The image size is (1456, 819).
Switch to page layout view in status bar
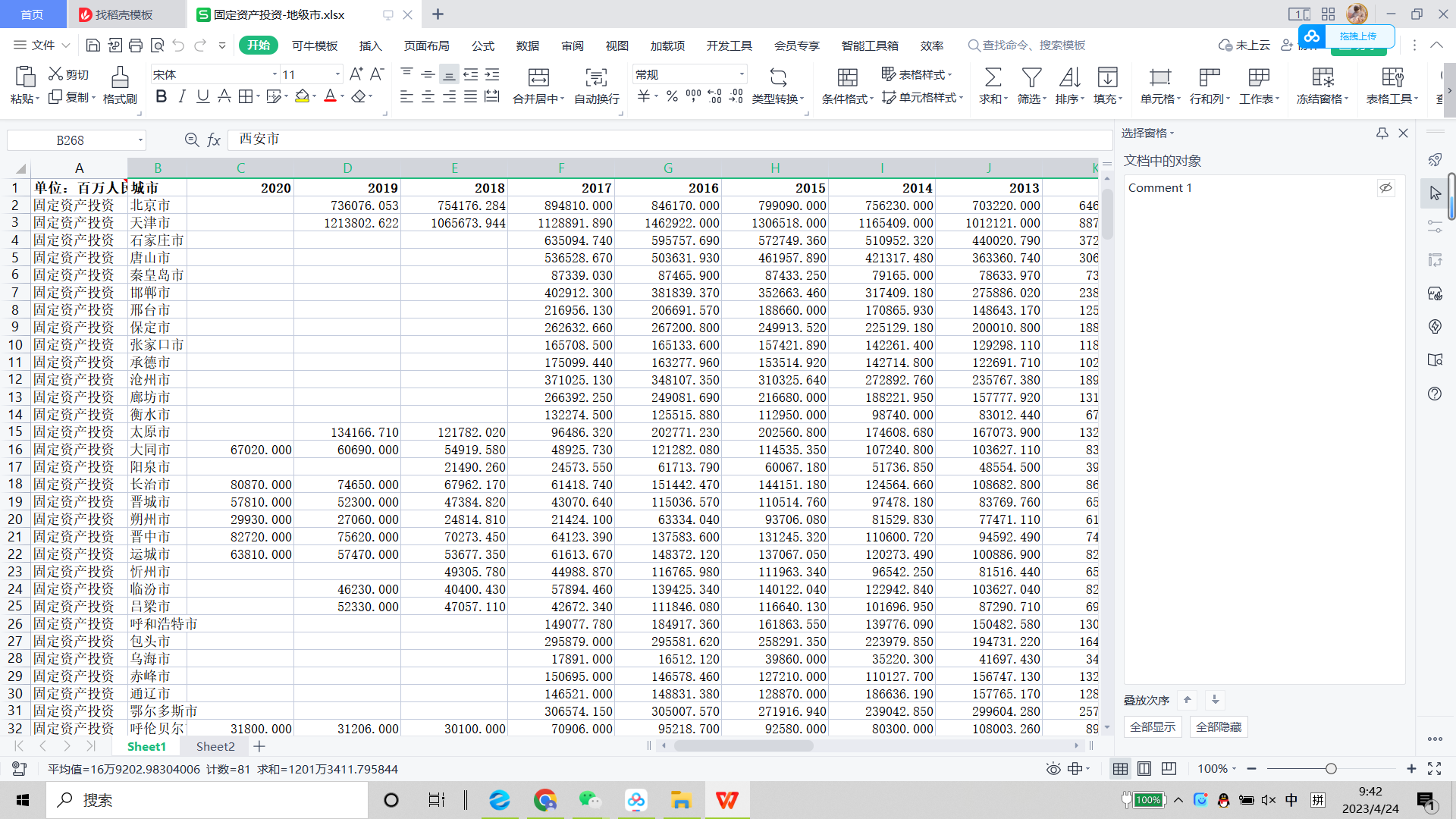point(1144,769)
